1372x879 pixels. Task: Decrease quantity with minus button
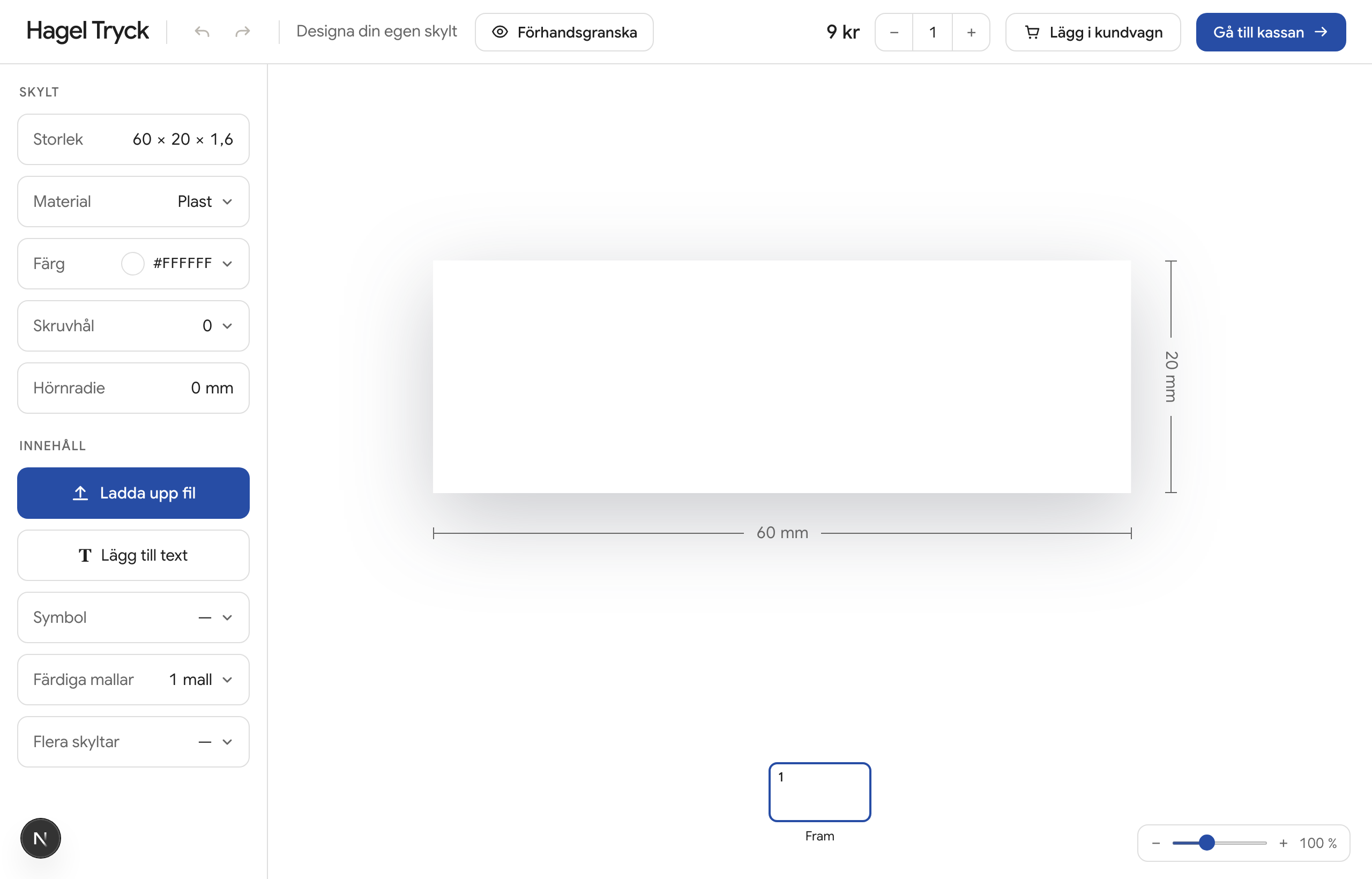pyautogui.click(x=894, y=33)
